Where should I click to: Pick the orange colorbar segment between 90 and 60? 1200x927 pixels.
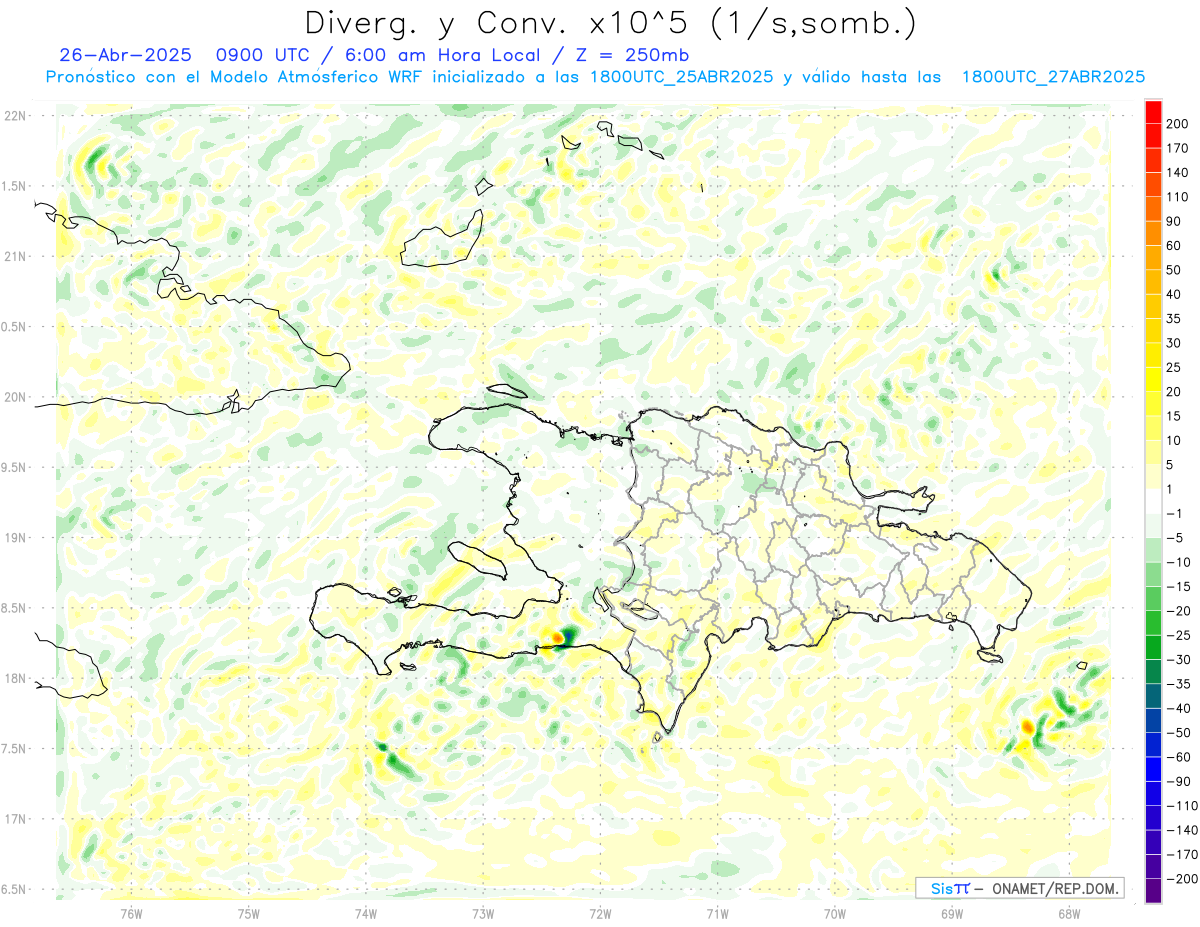[1153, 234]
